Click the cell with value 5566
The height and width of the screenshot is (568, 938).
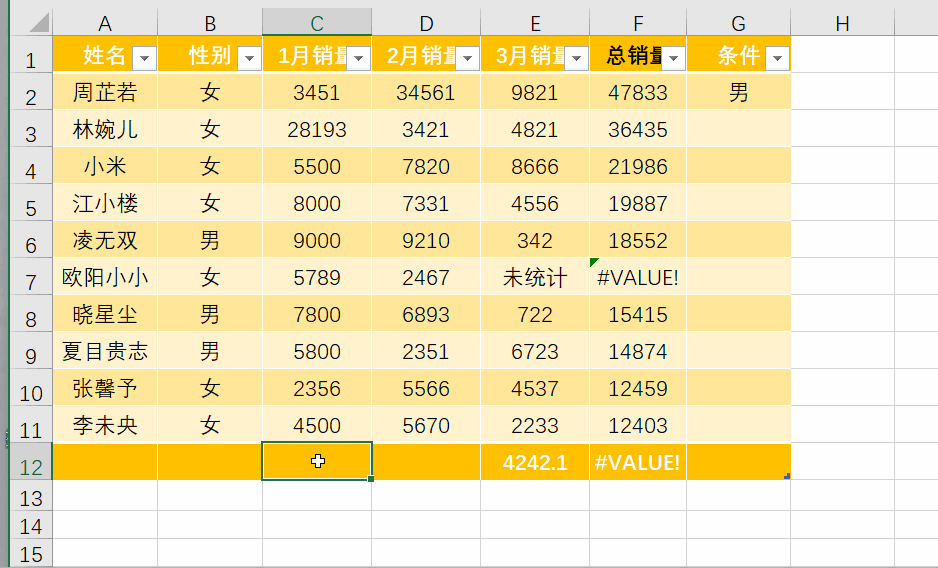426,388
